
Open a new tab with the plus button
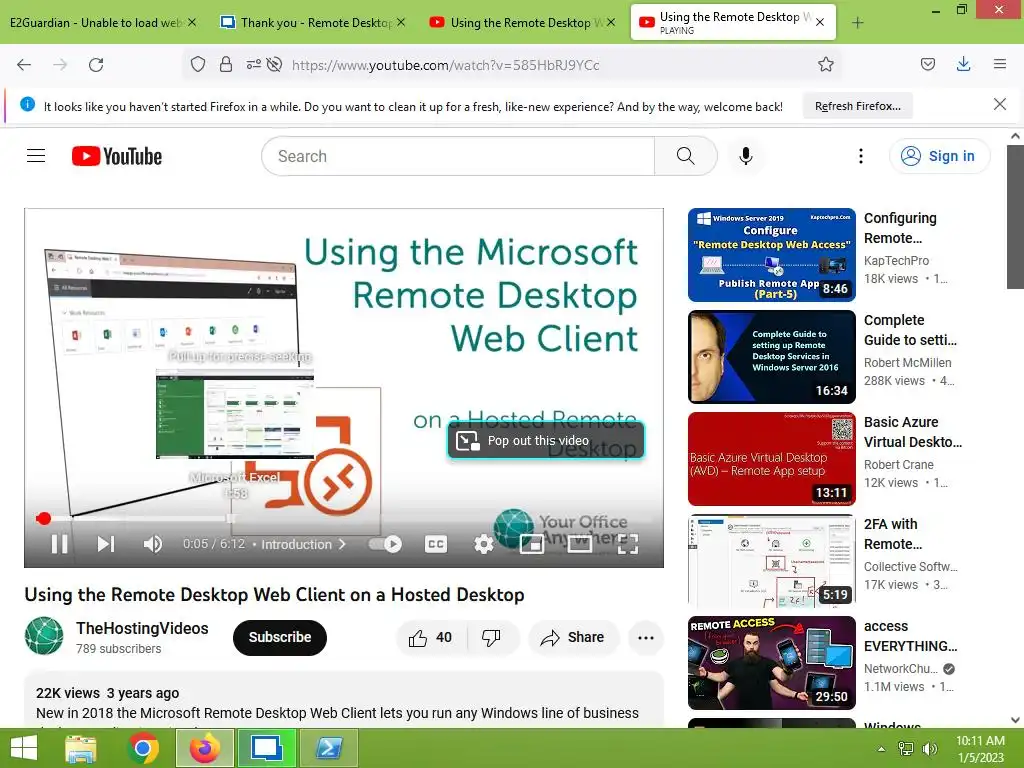(857, 23)
